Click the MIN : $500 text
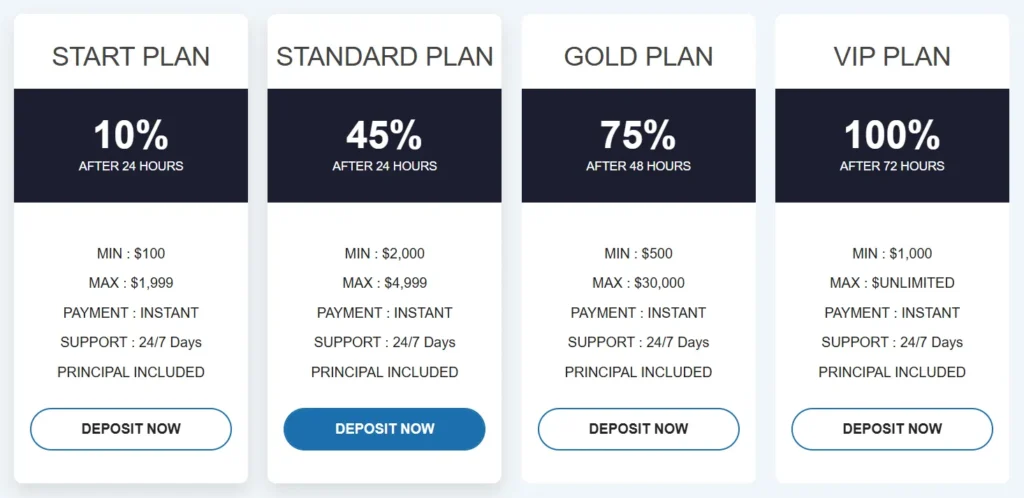Screen dimensions: 1024x498 coord(638,253)
